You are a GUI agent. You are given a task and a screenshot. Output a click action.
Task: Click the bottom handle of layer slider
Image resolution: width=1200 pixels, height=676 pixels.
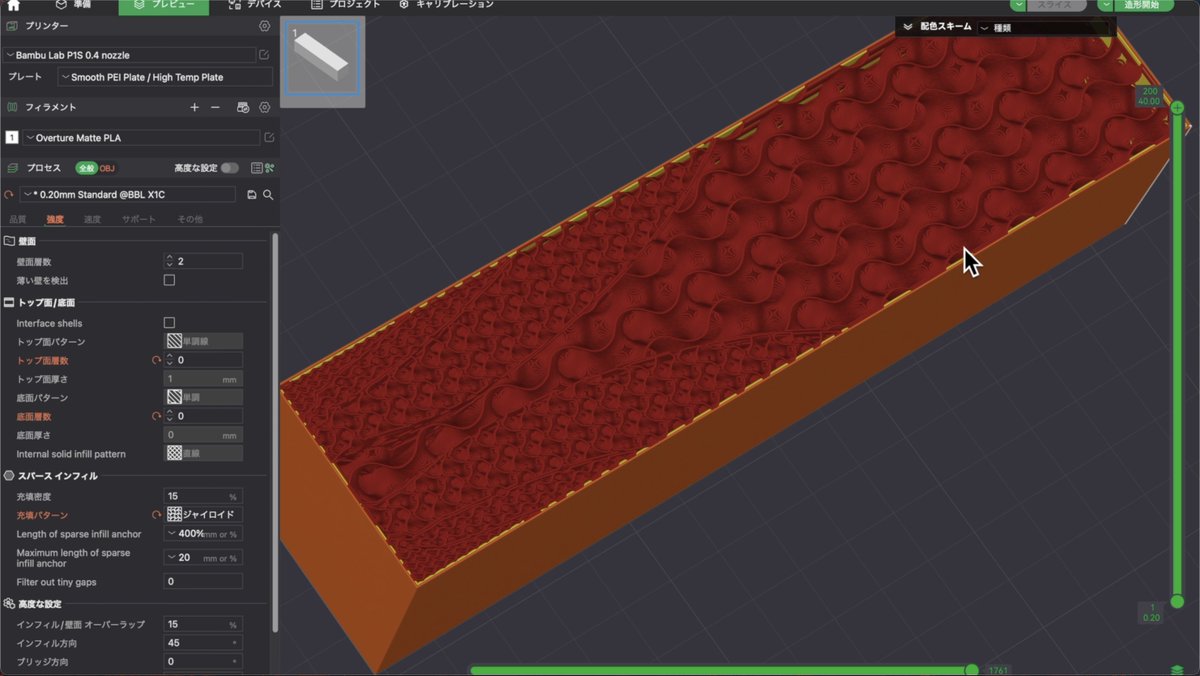coord(1177,601)
